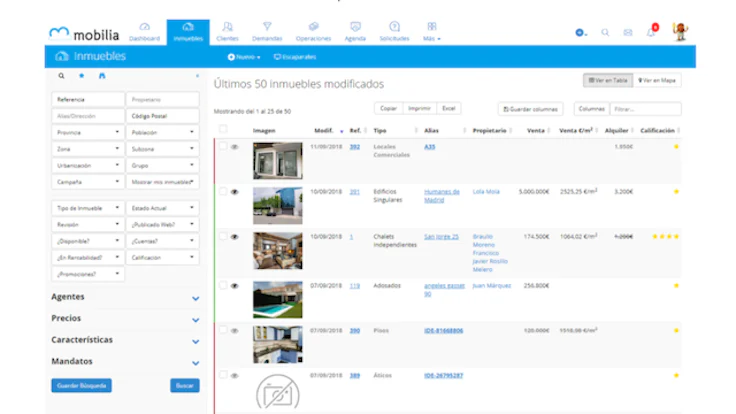Open the Operaciones section
Image resolution: width=736 pixels, height=414 pixels.
tap(313, 32)
